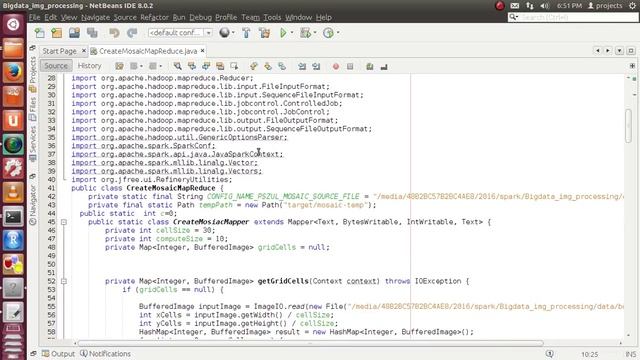Switch to the Start Page tab
This screenshot has height=360, width=640.
(60, 51)
